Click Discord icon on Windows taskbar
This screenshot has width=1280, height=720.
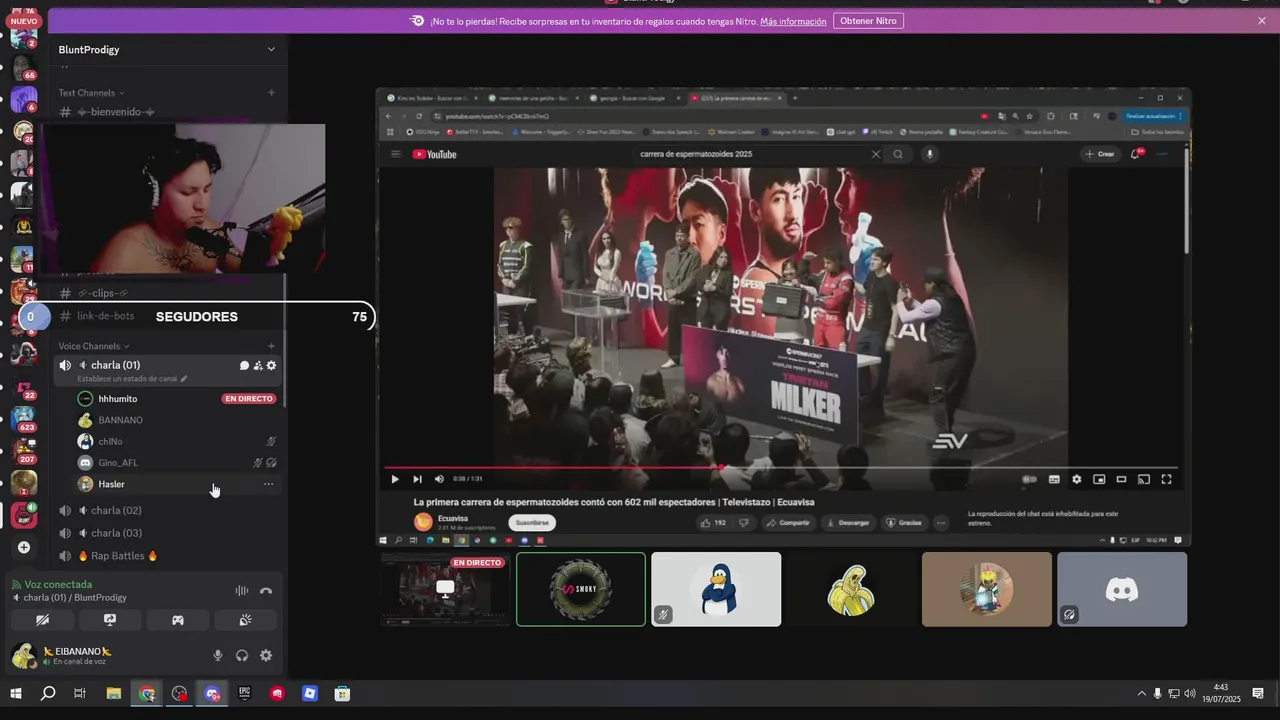coord(212,693)
